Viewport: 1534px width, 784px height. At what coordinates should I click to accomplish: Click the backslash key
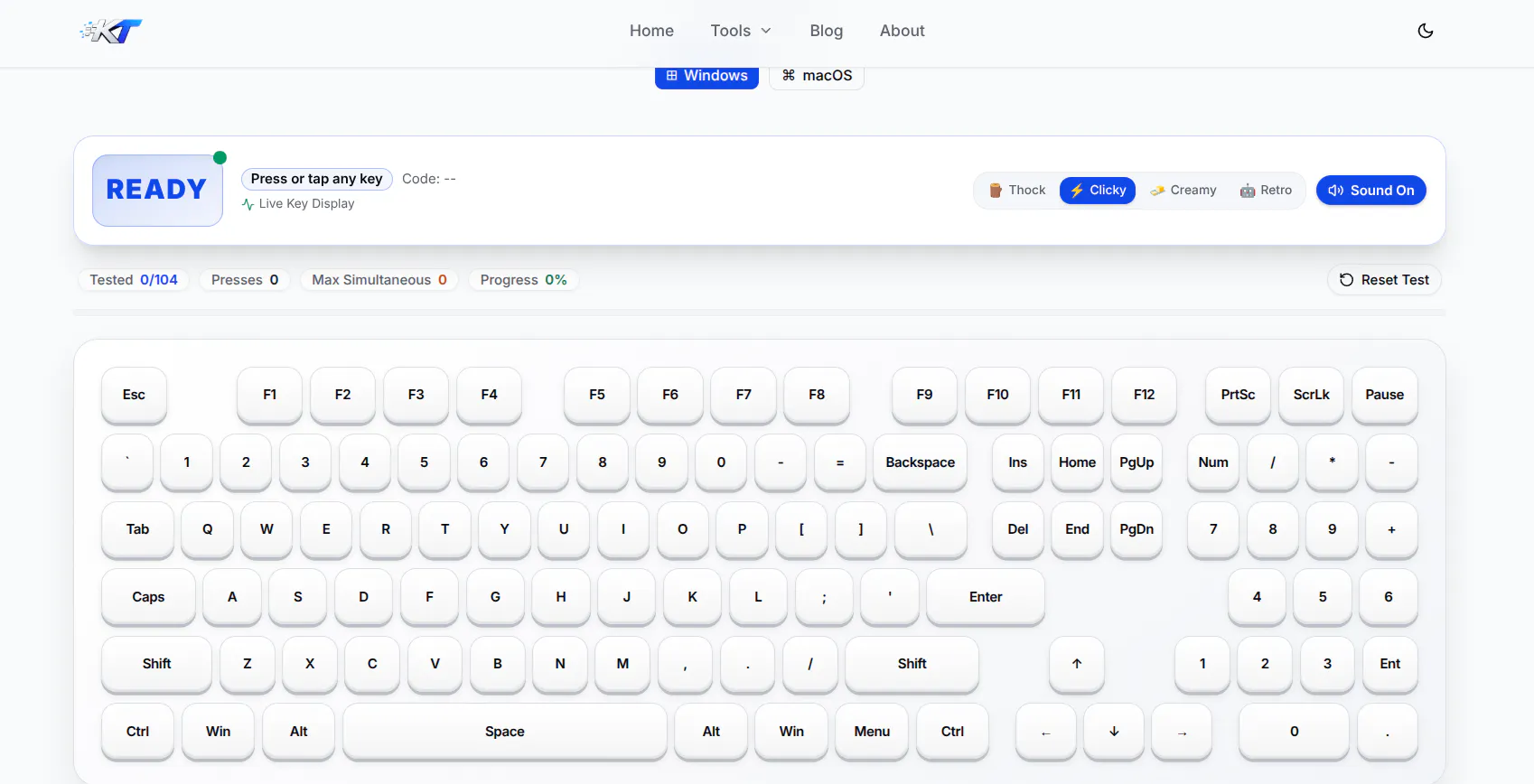(x=931, y=529)
